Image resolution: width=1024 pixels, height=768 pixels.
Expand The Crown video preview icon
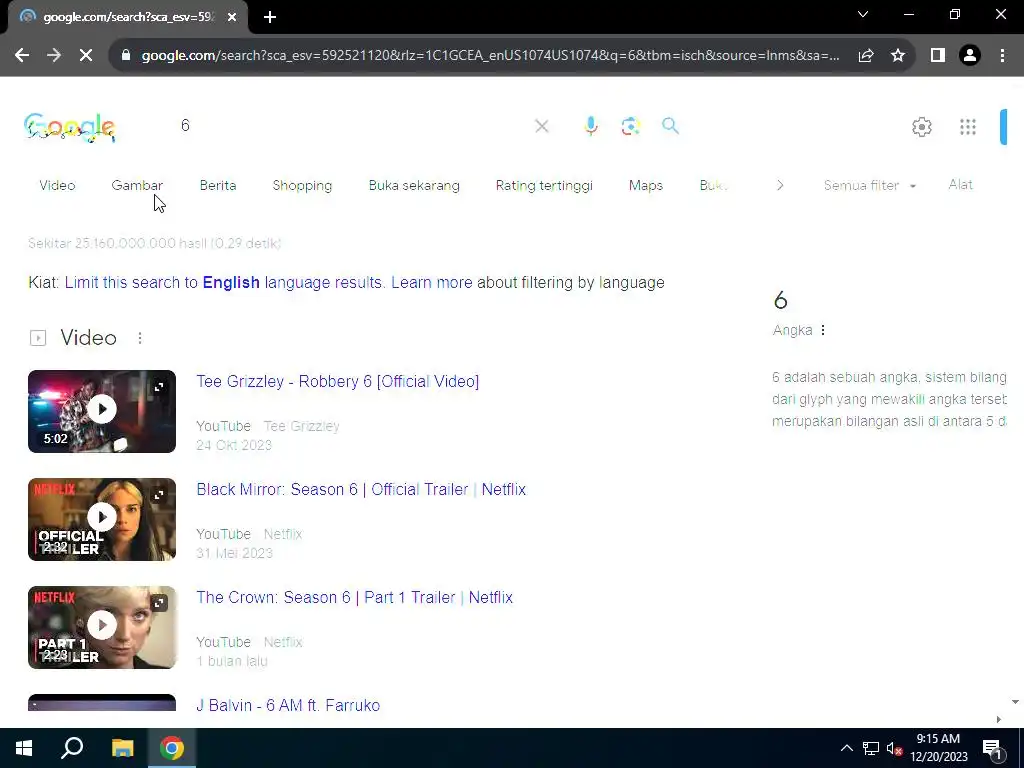tap(159, 603)
